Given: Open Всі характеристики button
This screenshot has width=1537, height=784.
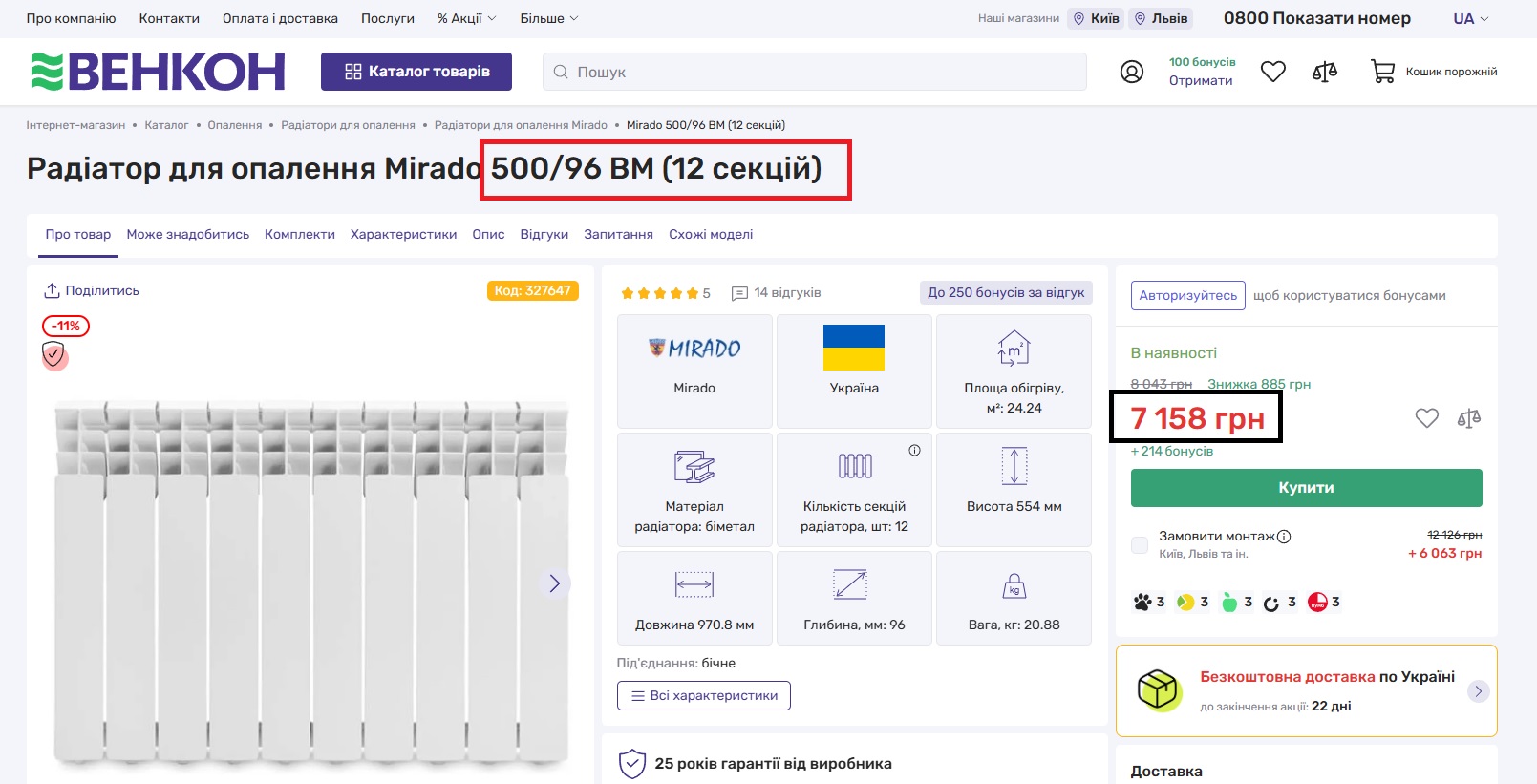Looking at the screenshot, I should pos(704,696).
